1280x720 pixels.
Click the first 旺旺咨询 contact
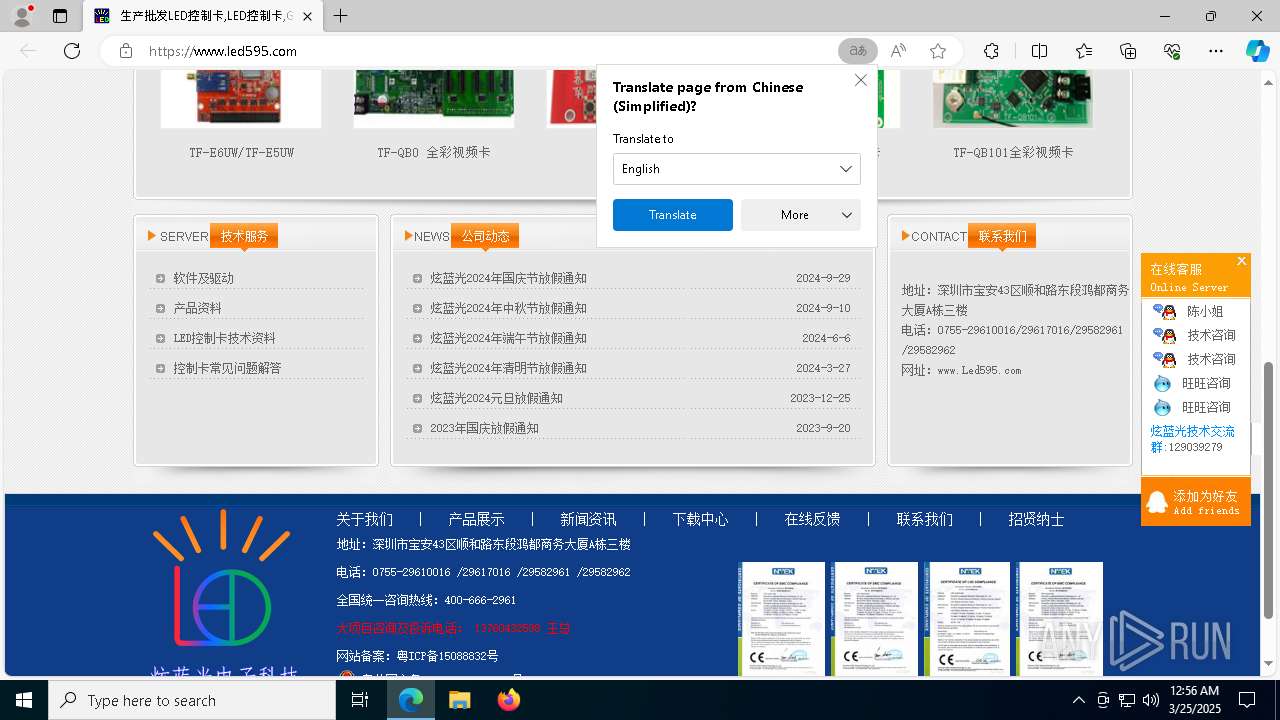1194,383
